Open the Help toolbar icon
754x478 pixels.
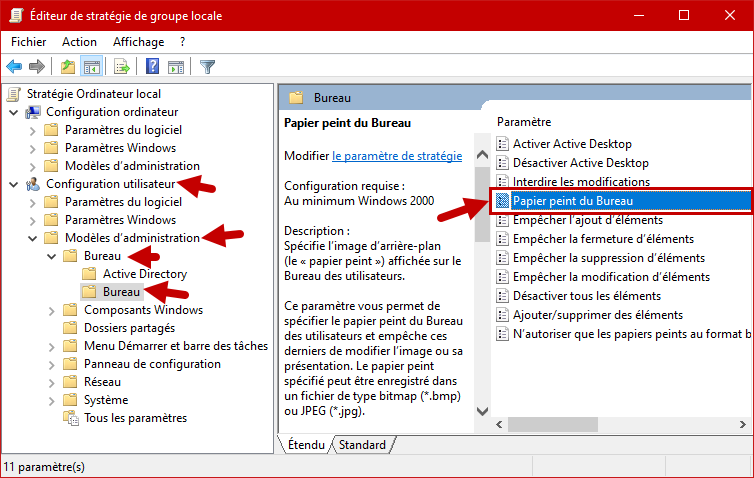pyautogui.click(x=152, y=66)
